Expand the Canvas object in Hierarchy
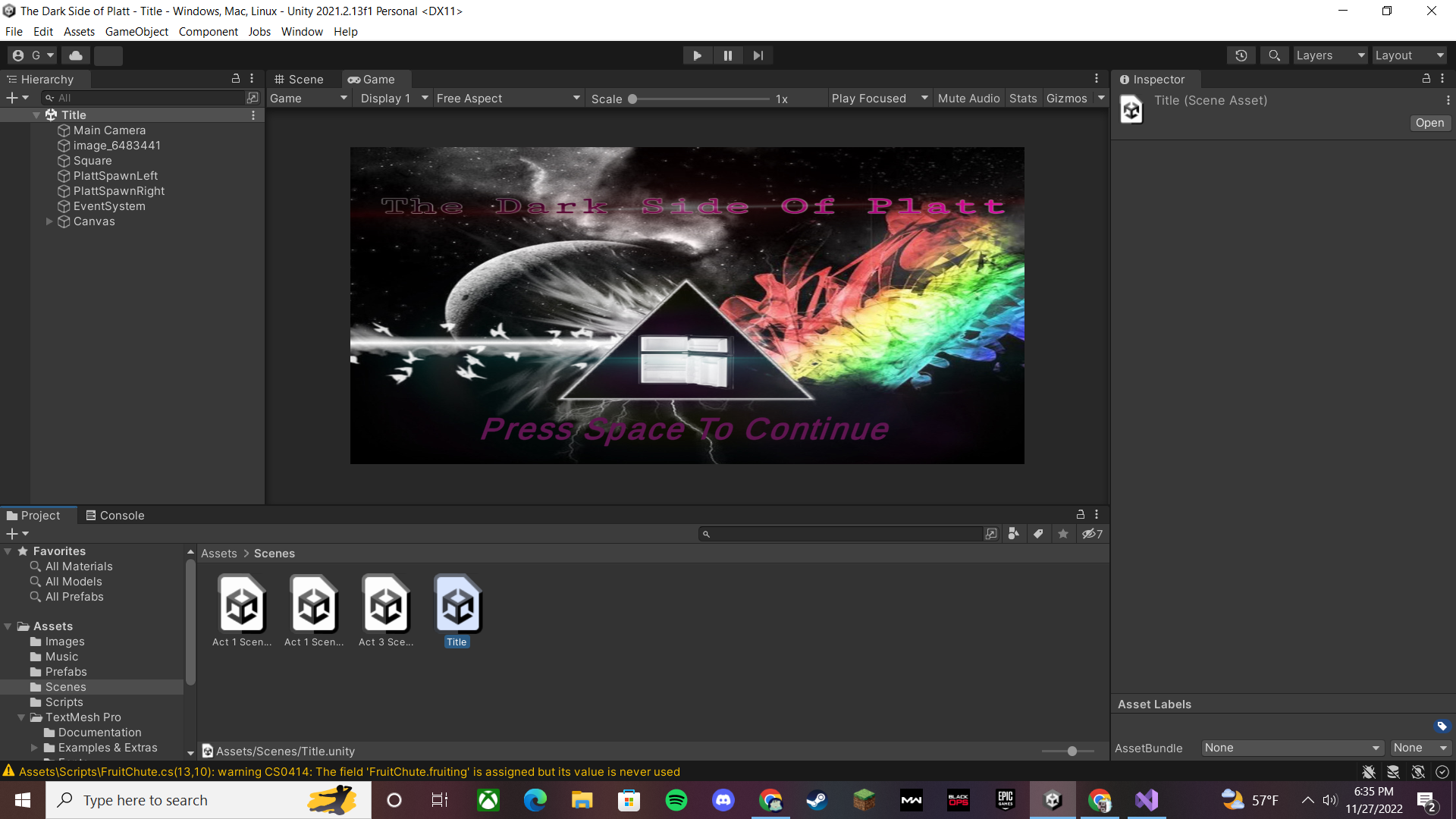1456x819 pixels. tap(49, 221)
